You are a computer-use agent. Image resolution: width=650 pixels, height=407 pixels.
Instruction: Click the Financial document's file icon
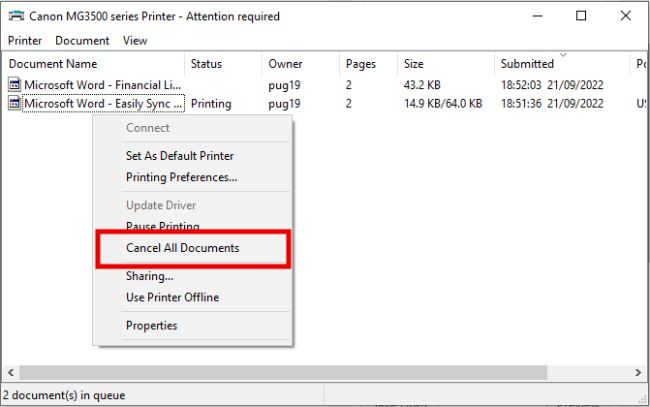coord(15,85)
